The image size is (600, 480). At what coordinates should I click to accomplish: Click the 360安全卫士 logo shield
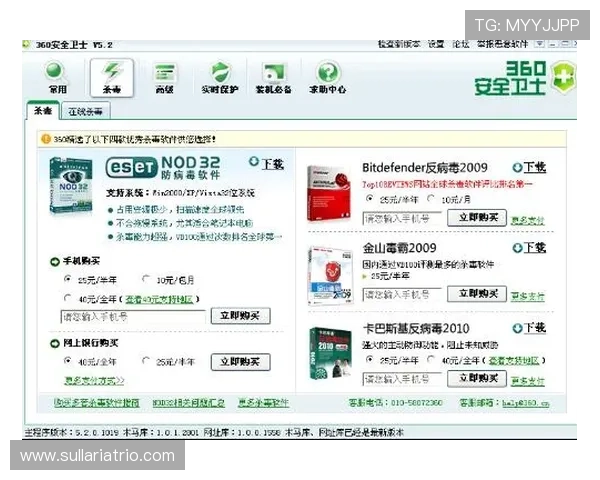point(563,78)
